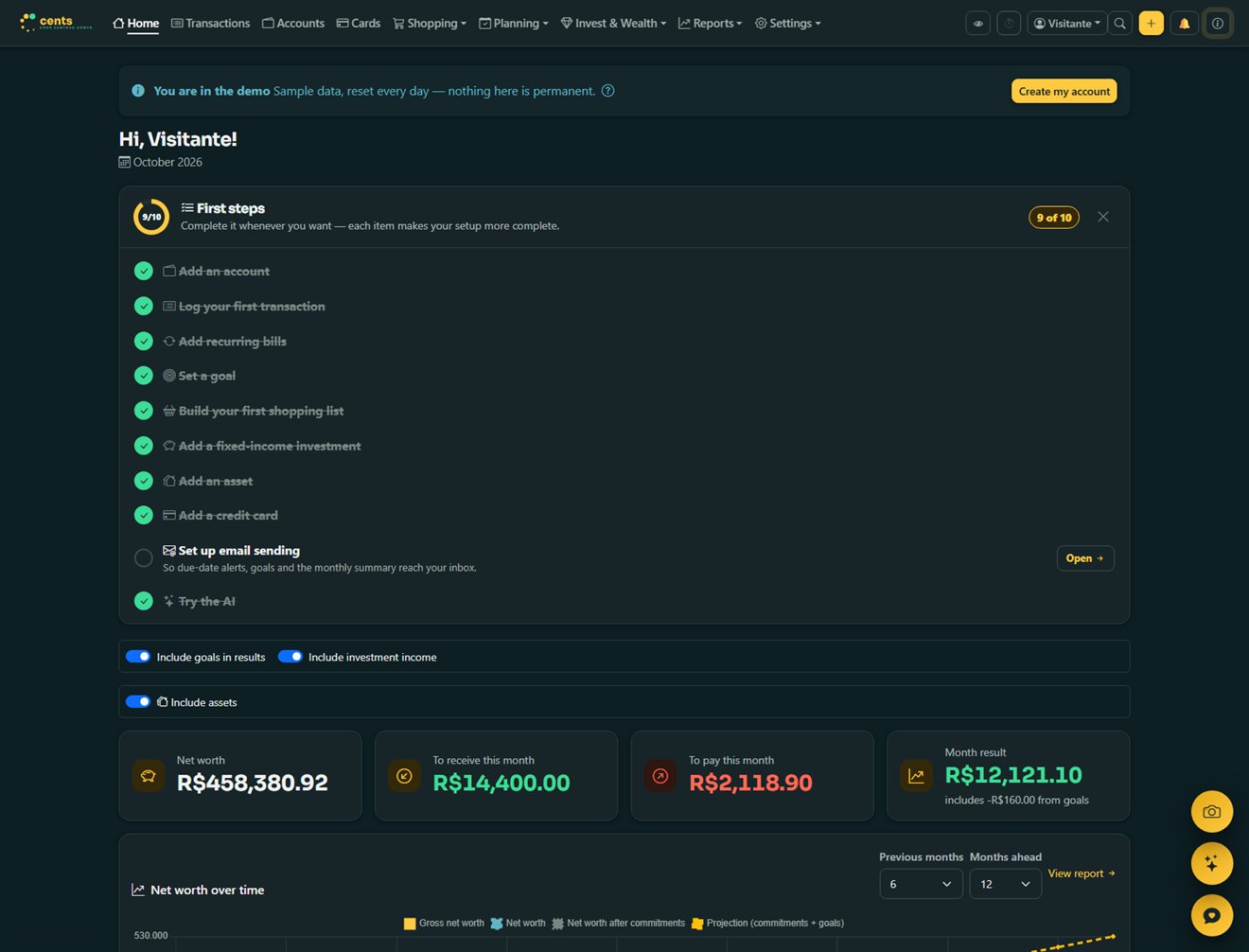
Task: Toggle the eye visibility icon in navbar
Action: tap(978, 24)
